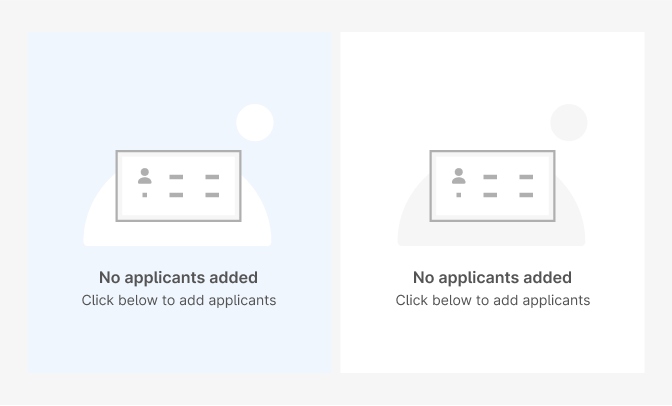Click "No applicants added" heading in the blue panel

coord(178,277)
